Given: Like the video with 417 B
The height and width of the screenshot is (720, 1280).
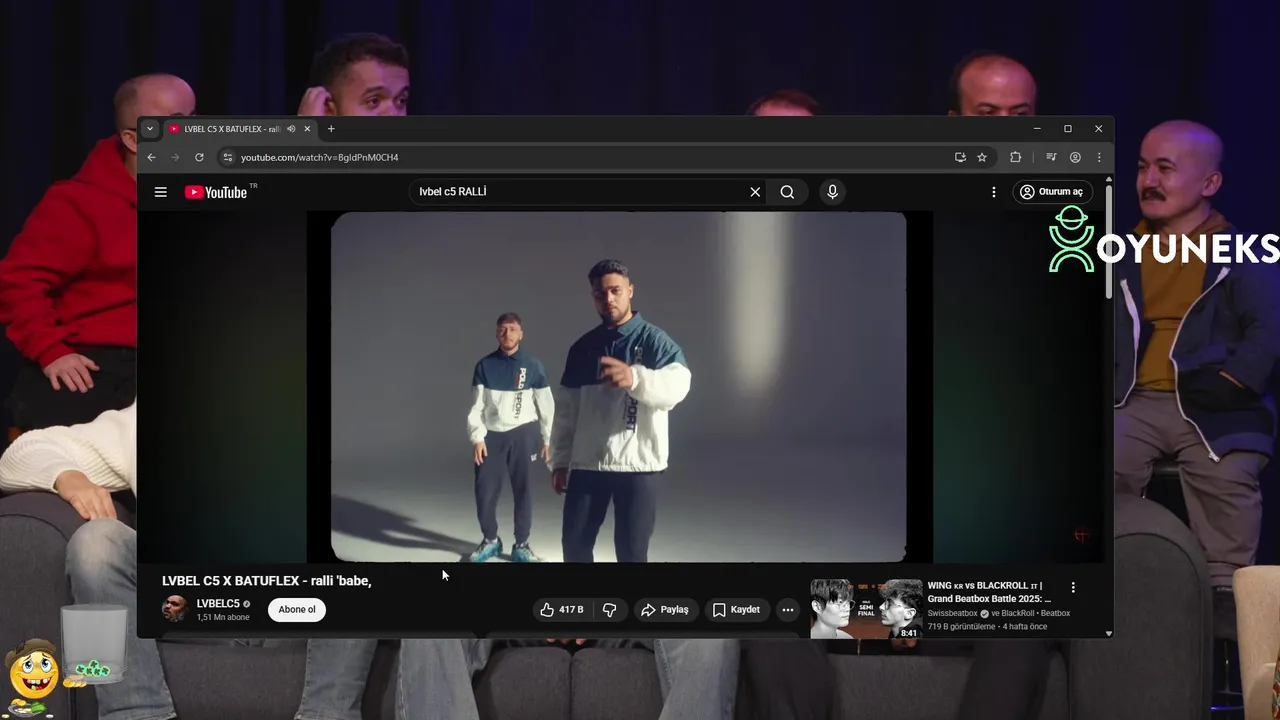Looking at the screenshot, I should [561, 610].
